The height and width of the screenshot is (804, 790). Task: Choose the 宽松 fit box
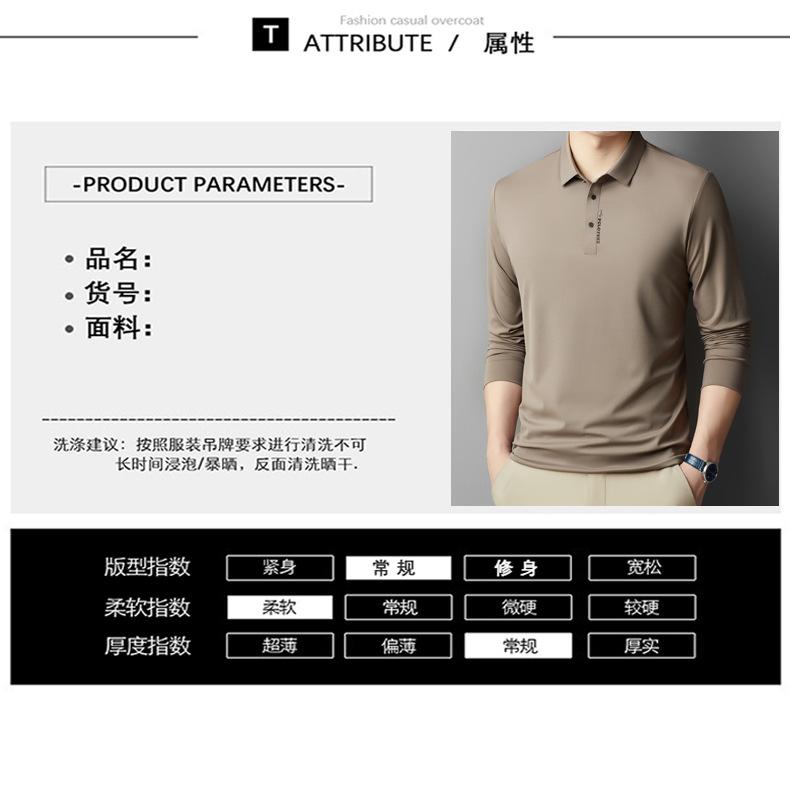click(642, 568)
